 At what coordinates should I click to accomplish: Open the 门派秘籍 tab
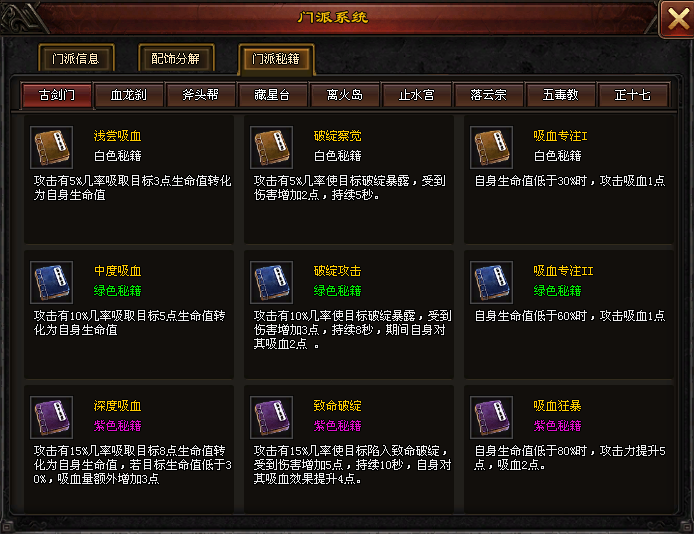coord(276,59)
